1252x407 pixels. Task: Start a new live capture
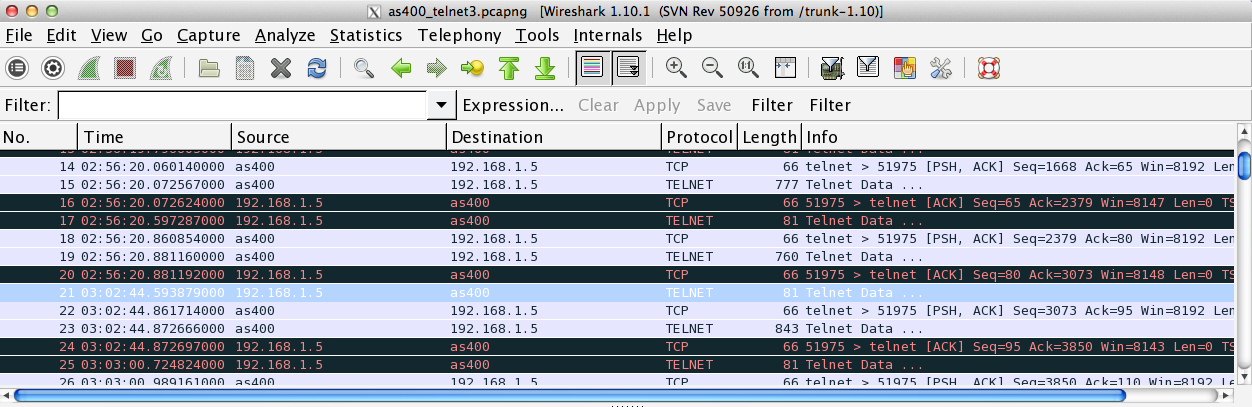click(89, 68)
